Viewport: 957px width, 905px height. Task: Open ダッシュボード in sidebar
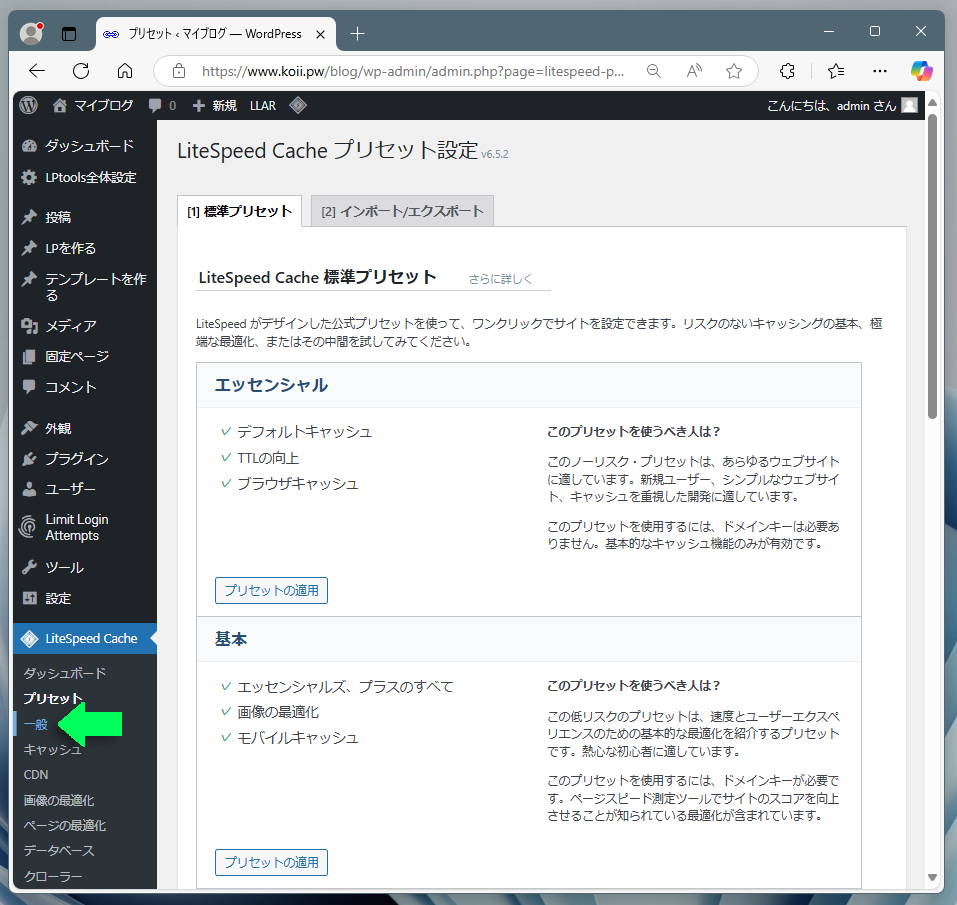tap(85, 146)
